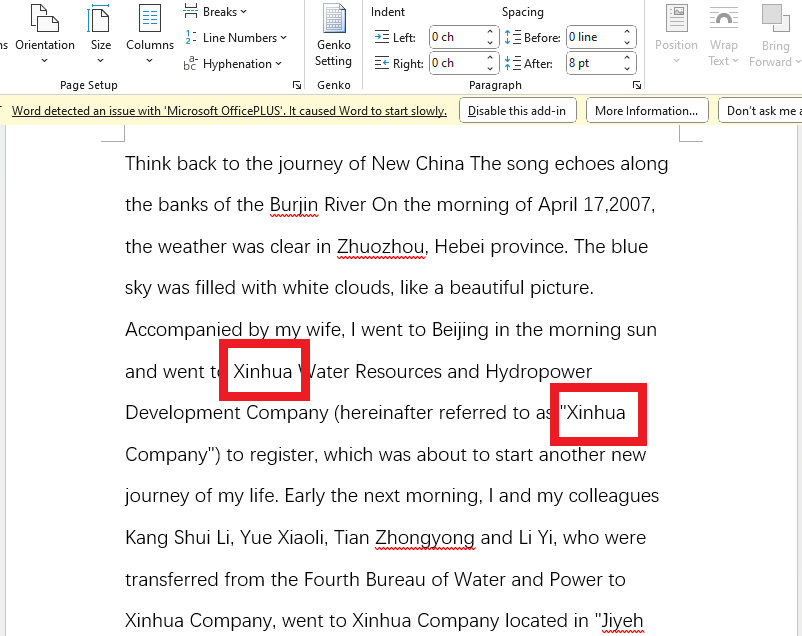Image resolution: width=802 pixels, height=636 pixels.
Task: Click the misspelled word Burjin
Action: click(294, 205)
